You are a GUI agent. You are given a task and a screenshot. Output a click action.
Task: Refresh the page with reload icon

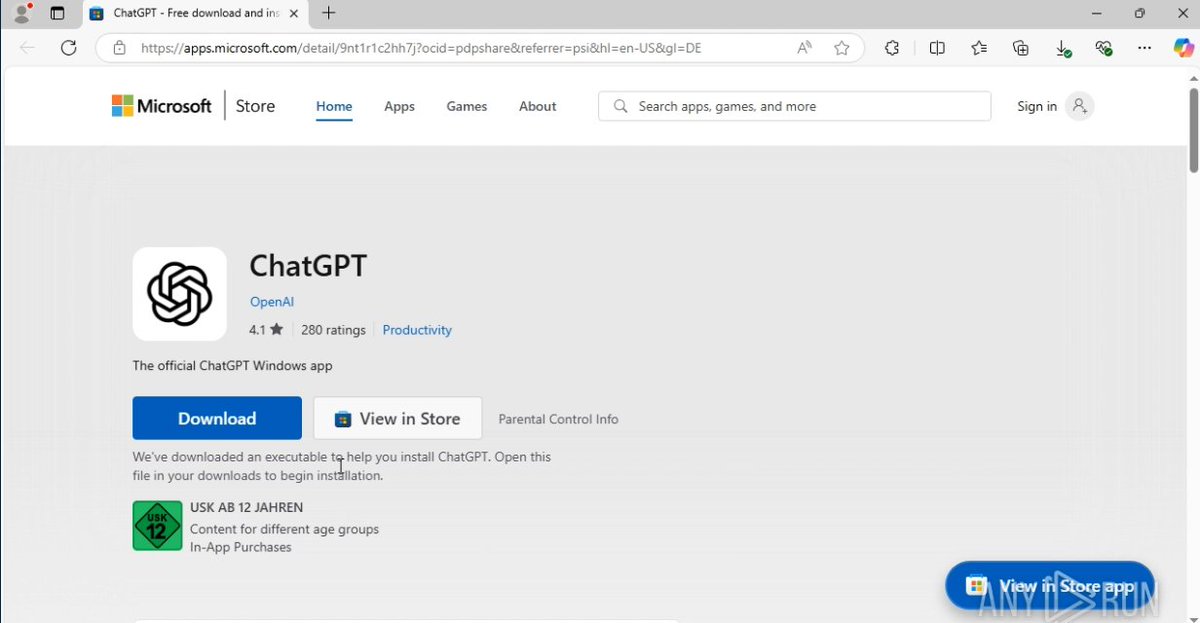point(69,48)
